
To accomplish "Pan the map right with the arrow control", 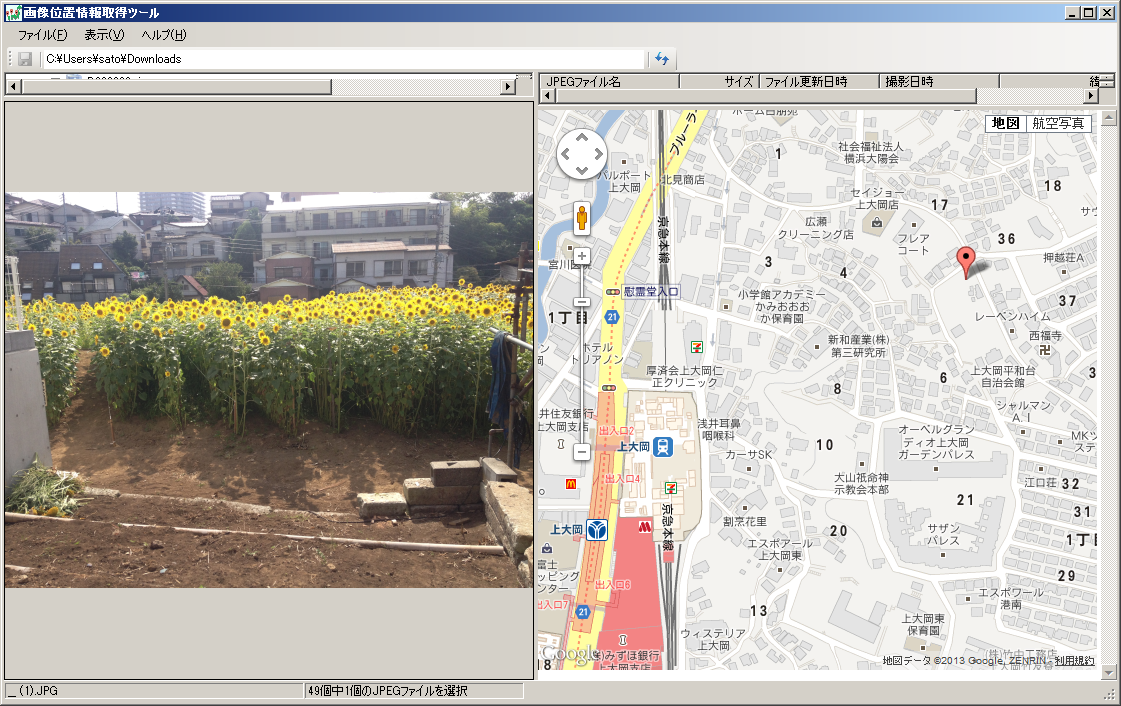I will (598, 154).
